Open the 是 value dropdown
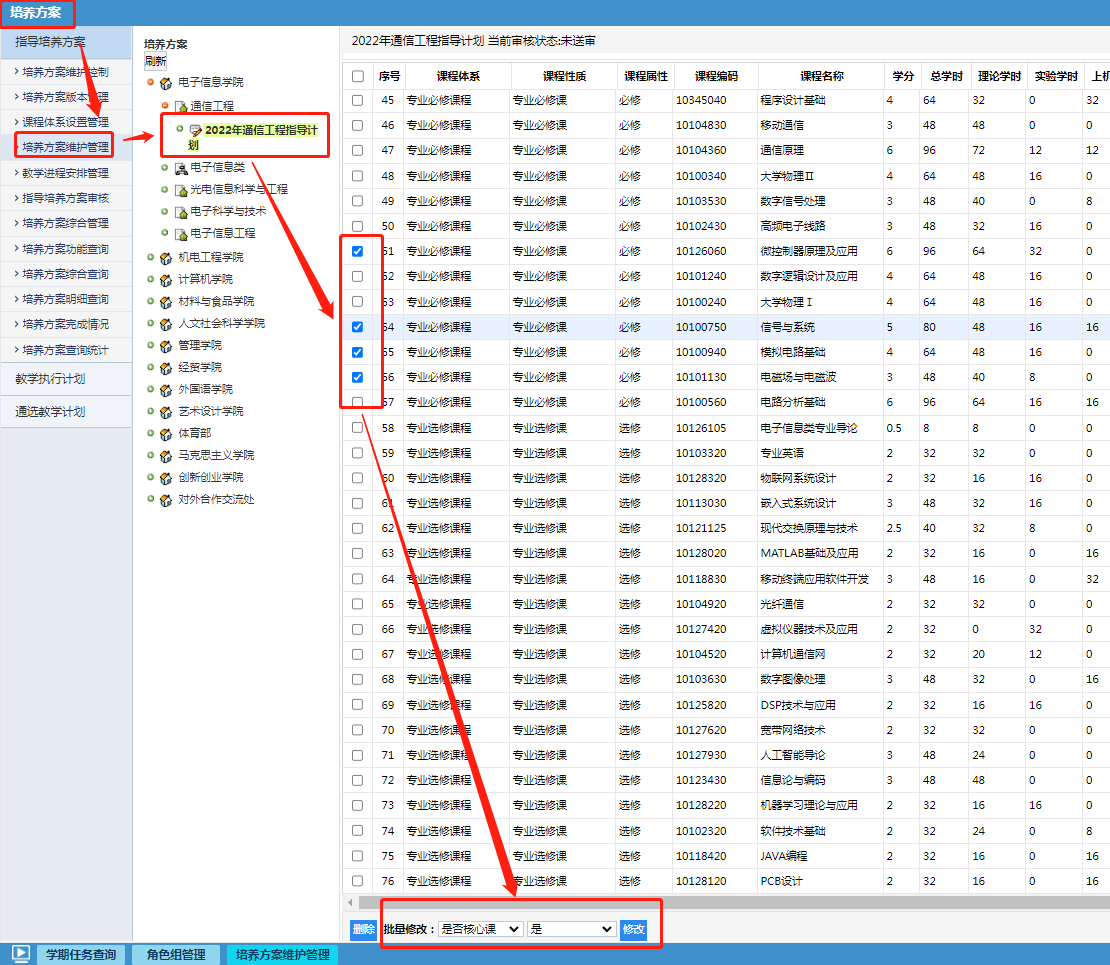Screen dimensions: 1110x965 [571, 929]
